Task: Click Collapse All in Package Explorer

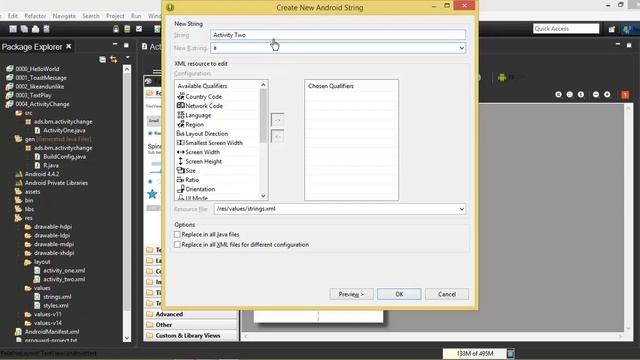Action: click(x=102, y=60)
